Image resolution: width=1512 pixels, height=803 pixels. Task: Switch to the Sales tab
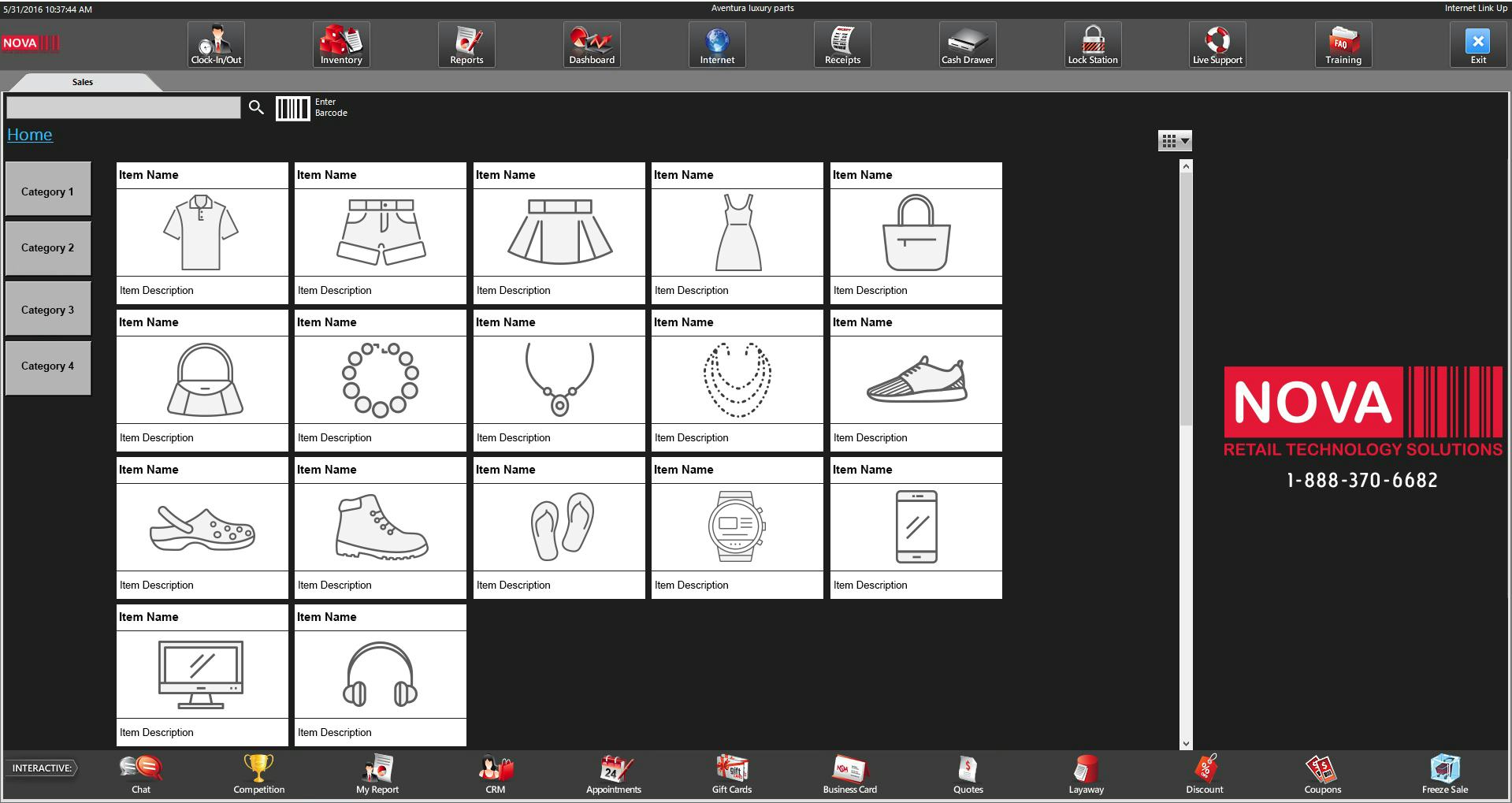point(82,82)
